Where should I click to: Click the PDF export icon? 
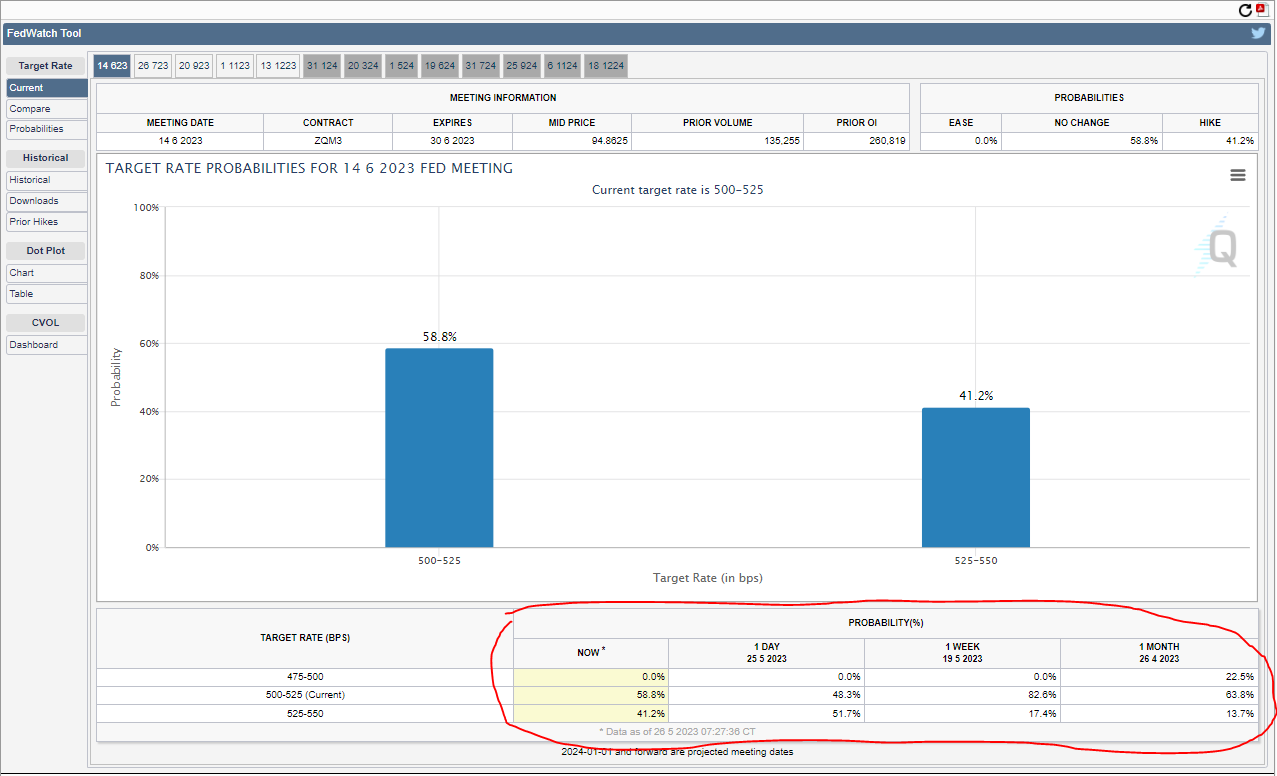pos(1262,10)
